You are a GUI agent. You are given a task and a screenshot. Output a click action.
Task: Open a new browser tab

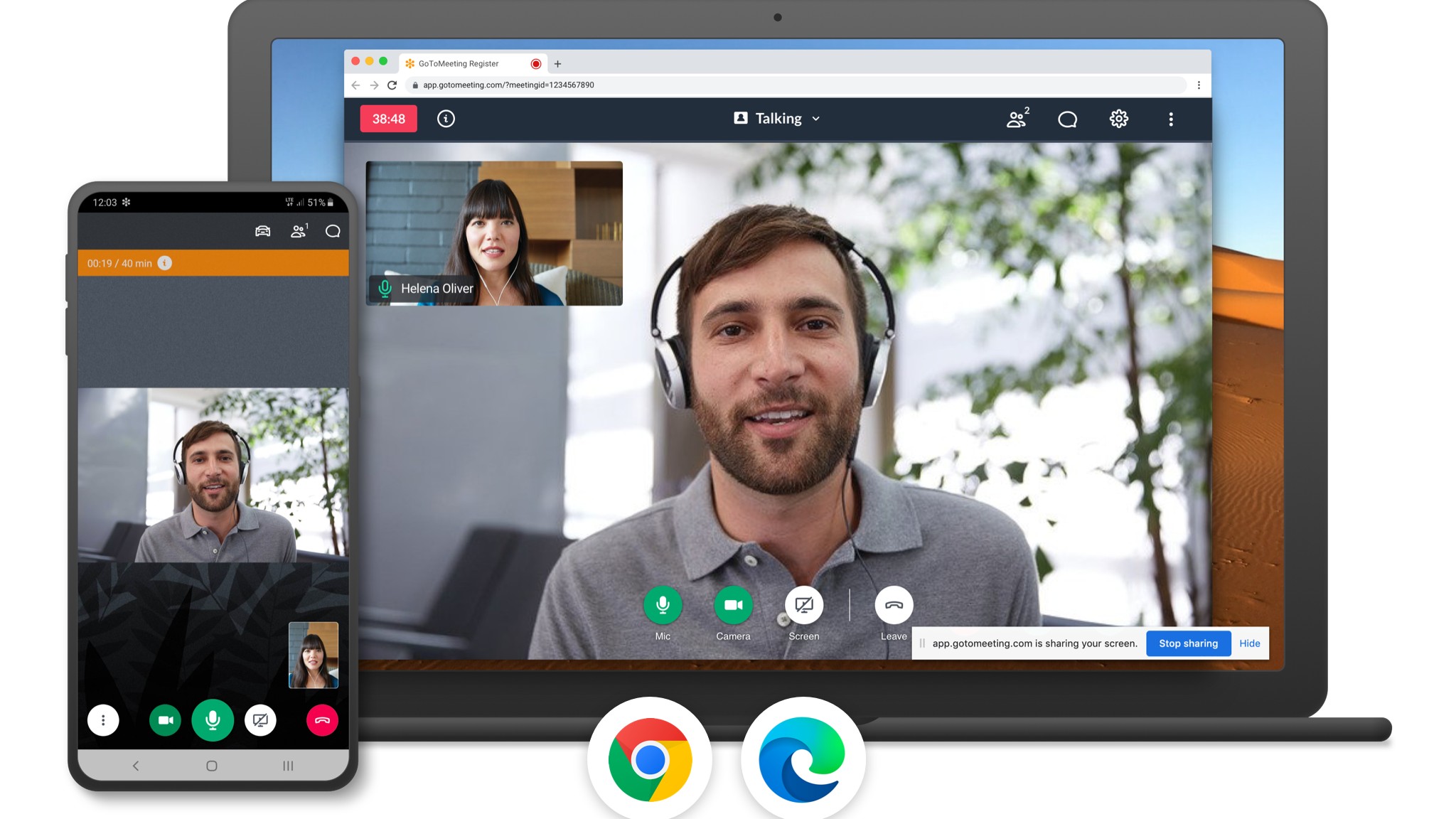coord(557,64)
